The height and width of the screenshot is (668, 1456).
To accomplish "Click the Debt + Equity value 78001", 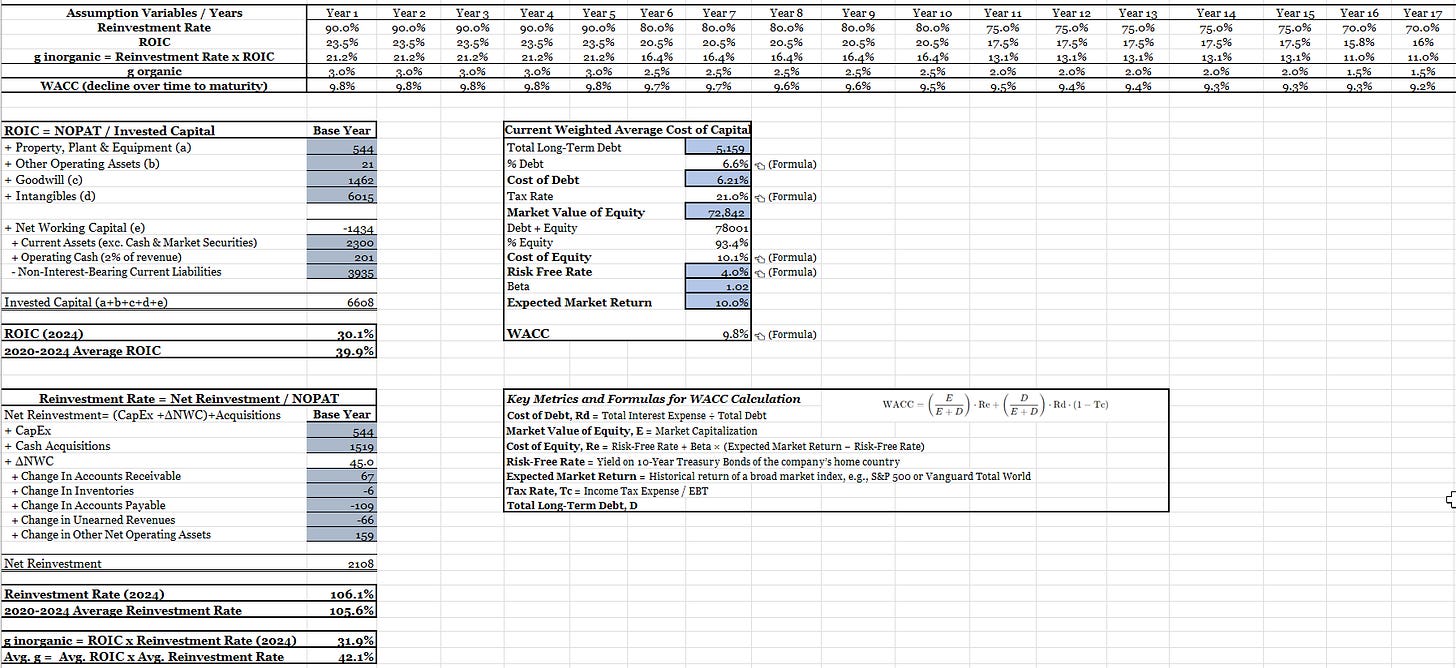I will 718,228.
